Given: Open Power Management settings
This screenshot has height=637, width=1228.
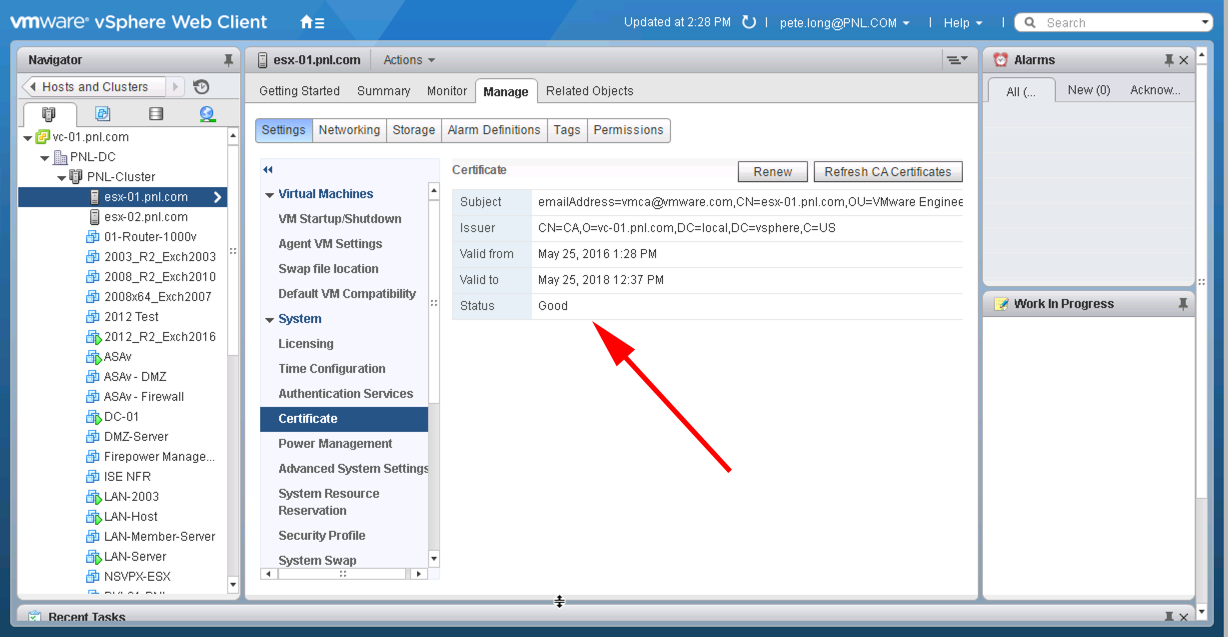Looking at the screenshot, I should click(x=335, y=444).
